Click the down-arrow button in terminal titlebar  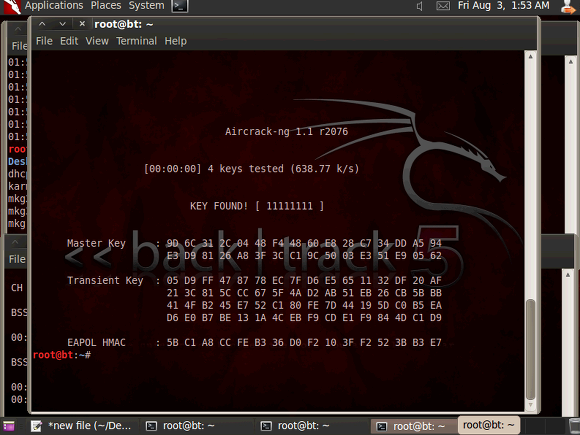click(x=63, y=24)
